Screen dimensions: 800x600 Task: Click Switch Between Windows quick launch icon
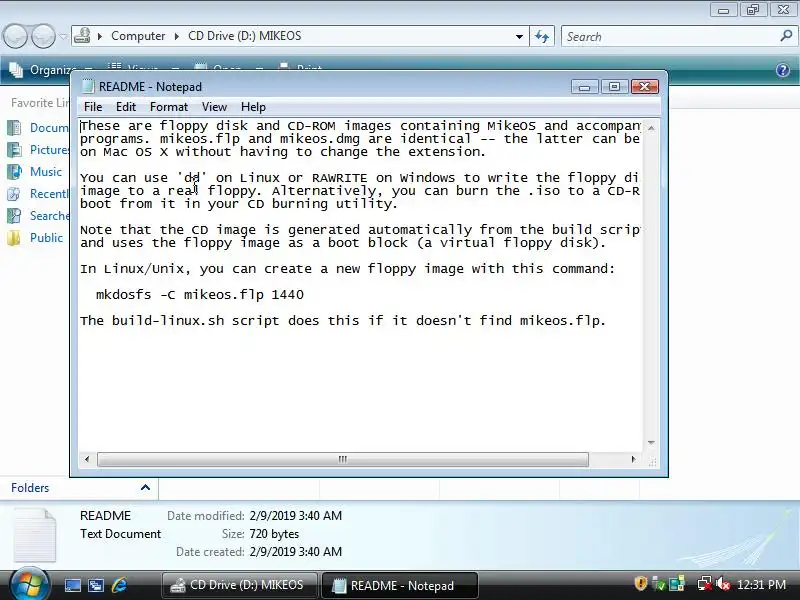[x=96, y=585]
